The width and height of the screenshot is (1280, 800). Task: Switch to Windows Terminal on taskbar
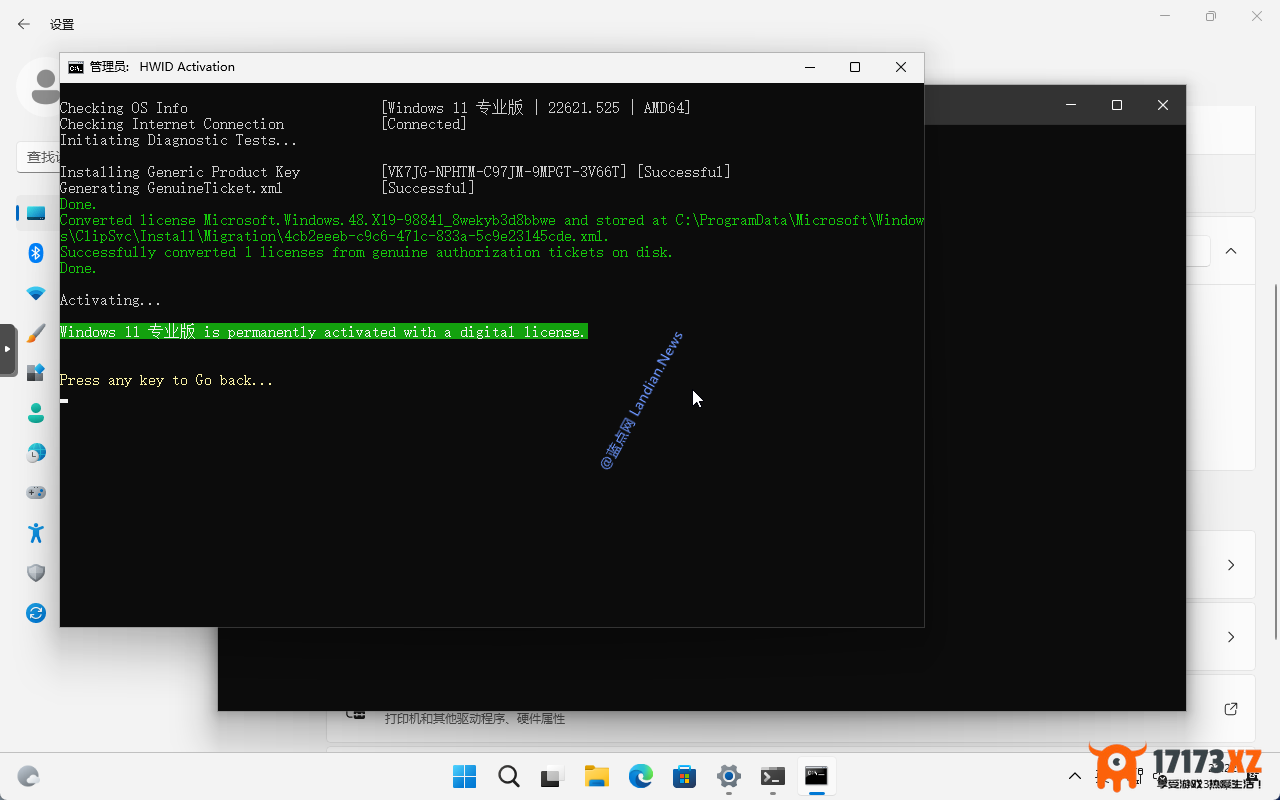coord(773,776)
